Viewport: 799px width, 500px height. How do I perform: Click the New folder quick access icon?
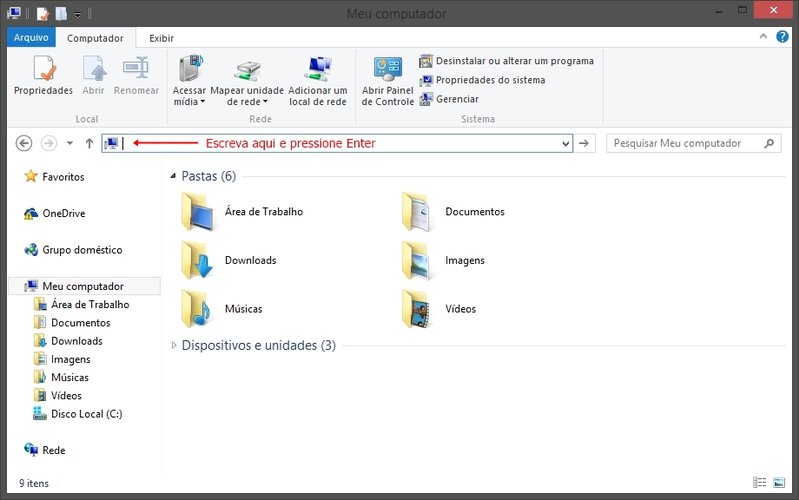click(x=61, y=14)
